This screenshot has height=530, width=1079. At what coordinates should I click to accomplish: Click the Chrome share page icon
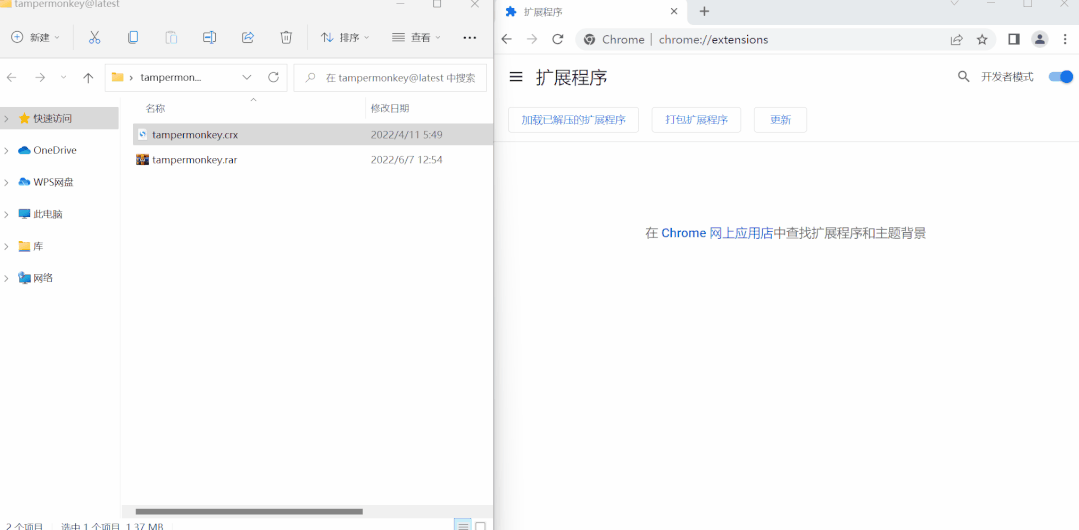957,39
